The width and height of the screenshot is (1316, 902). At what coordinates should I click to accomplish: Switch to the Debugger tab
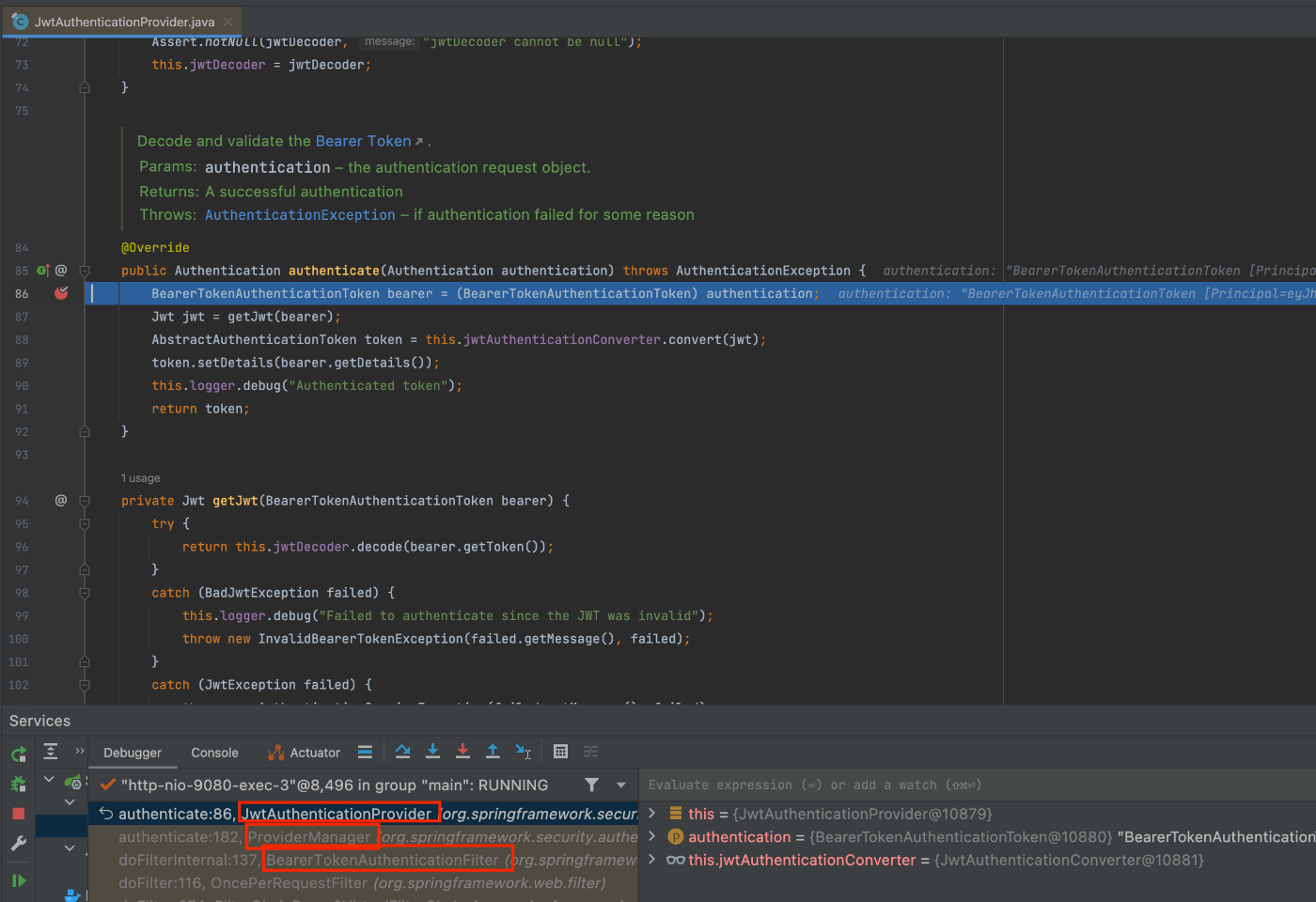click(133, 753)
